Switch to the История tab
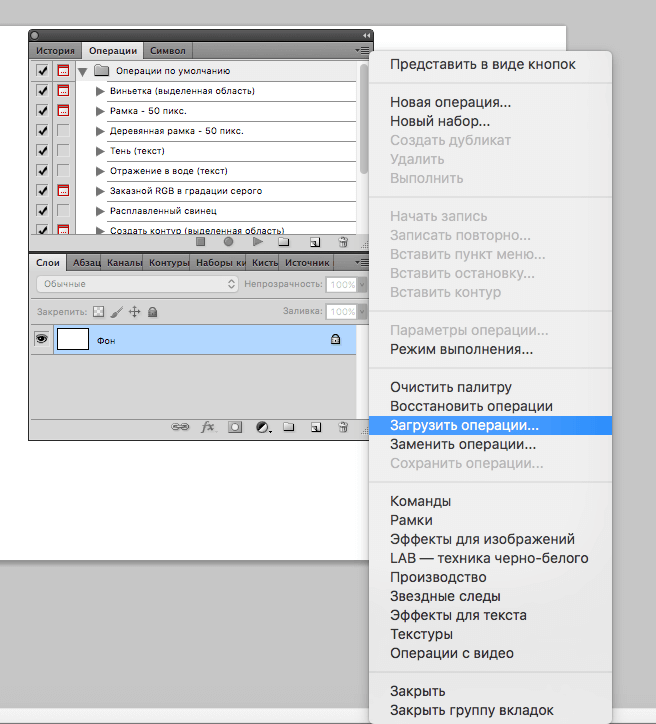Image resolution: width=656 pixels, height=724 pixels. click(55, 50)
